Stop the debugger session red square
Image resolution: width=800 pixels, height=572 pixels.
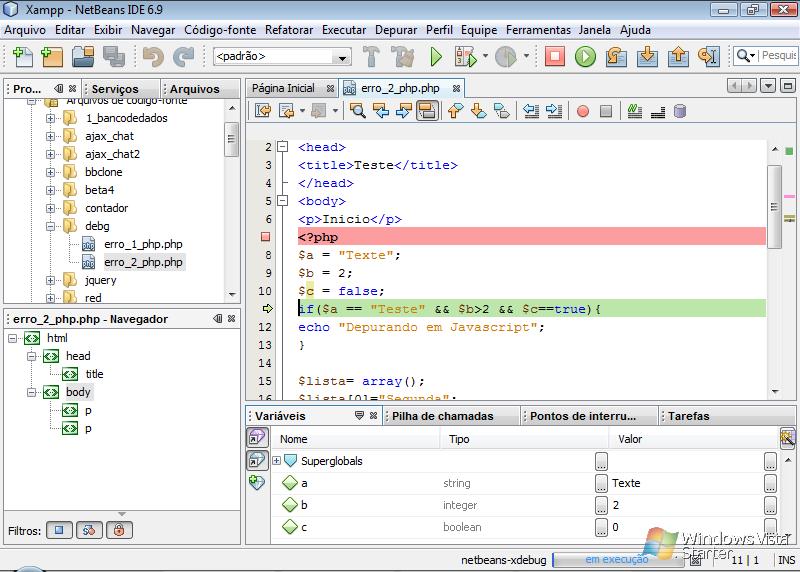pyautogui.click(x=555, y=56)
